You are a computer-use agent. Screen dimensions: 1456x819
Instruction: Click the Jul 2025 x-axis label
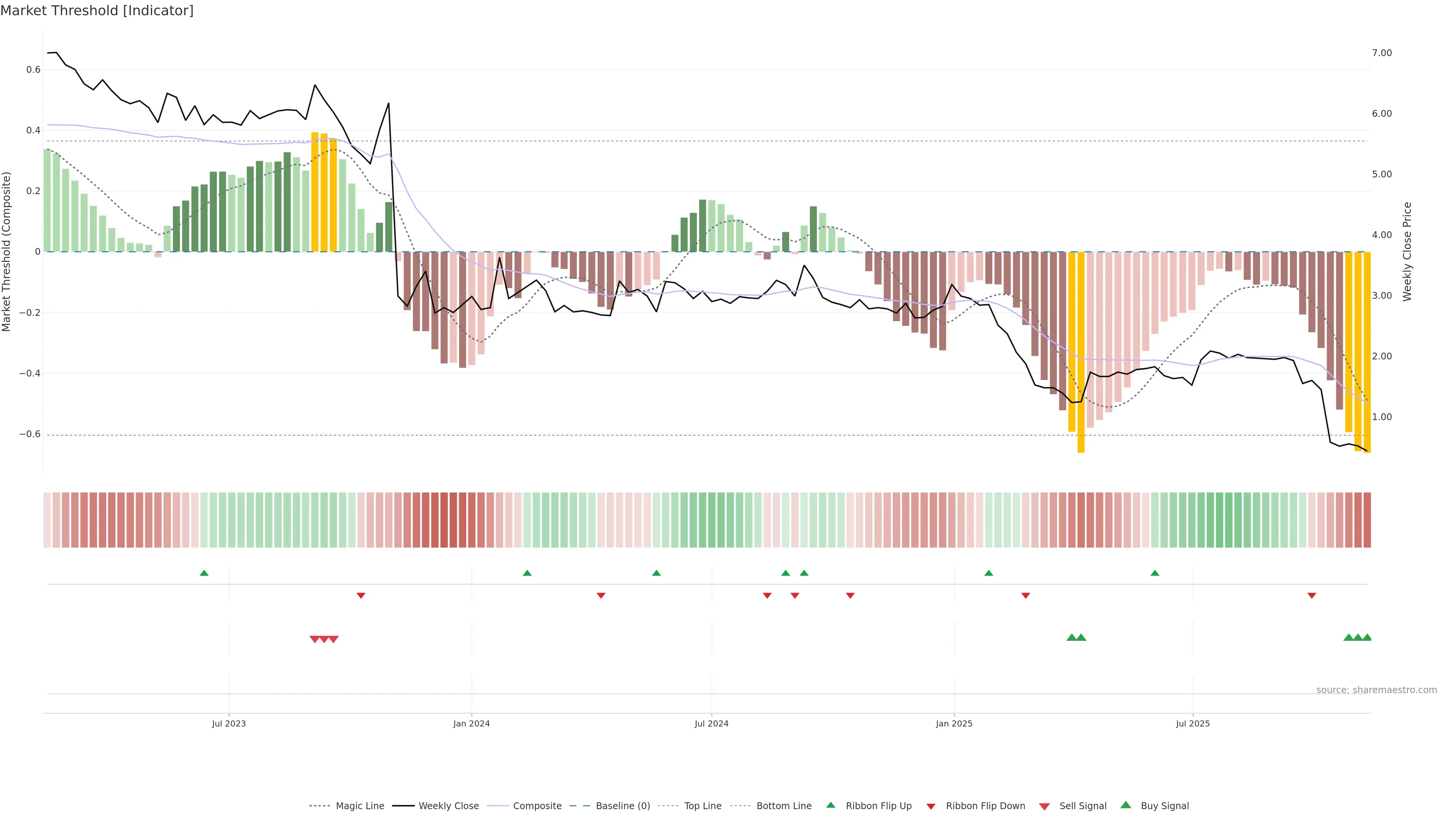pyautogui.click(x=1192, y=723)
